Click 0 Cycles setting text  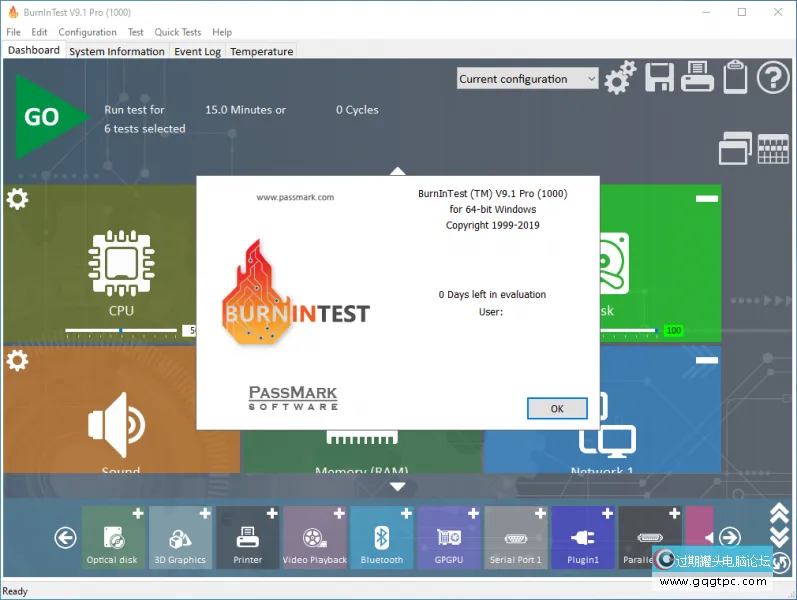(357, 110)
